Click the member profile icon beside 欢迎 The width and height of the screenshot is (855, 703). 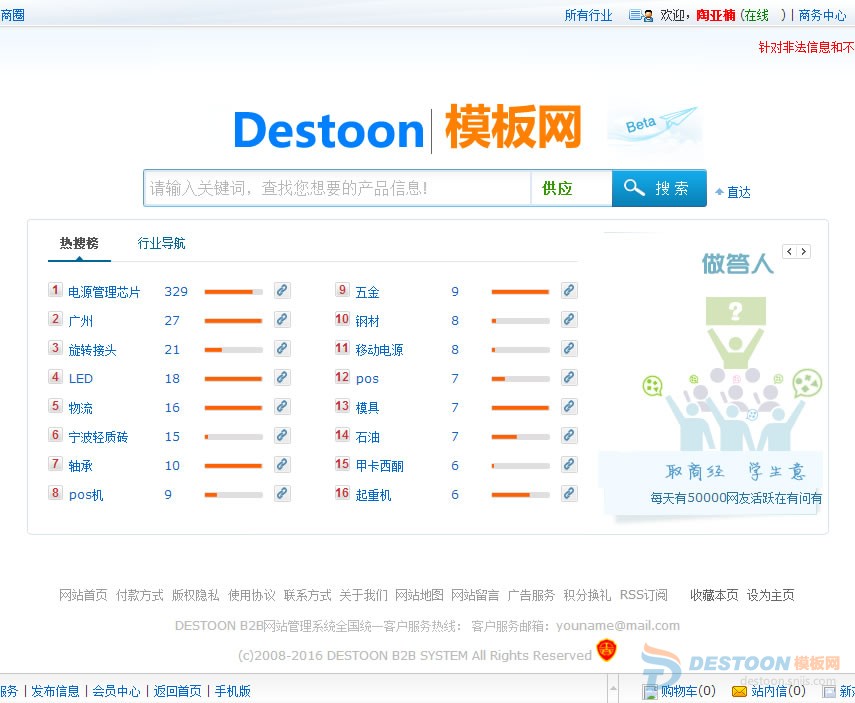[x=641, y=15]
